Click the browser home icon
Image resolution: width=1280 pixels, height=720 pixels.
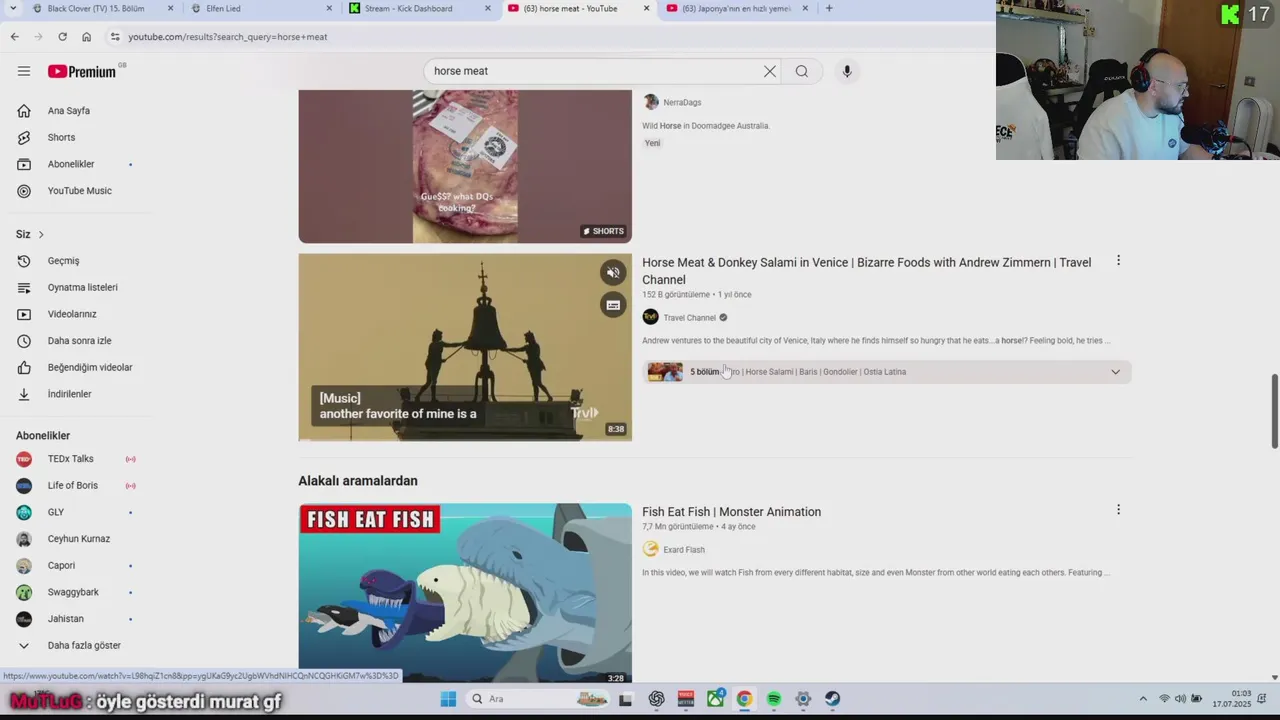point(86,37)
